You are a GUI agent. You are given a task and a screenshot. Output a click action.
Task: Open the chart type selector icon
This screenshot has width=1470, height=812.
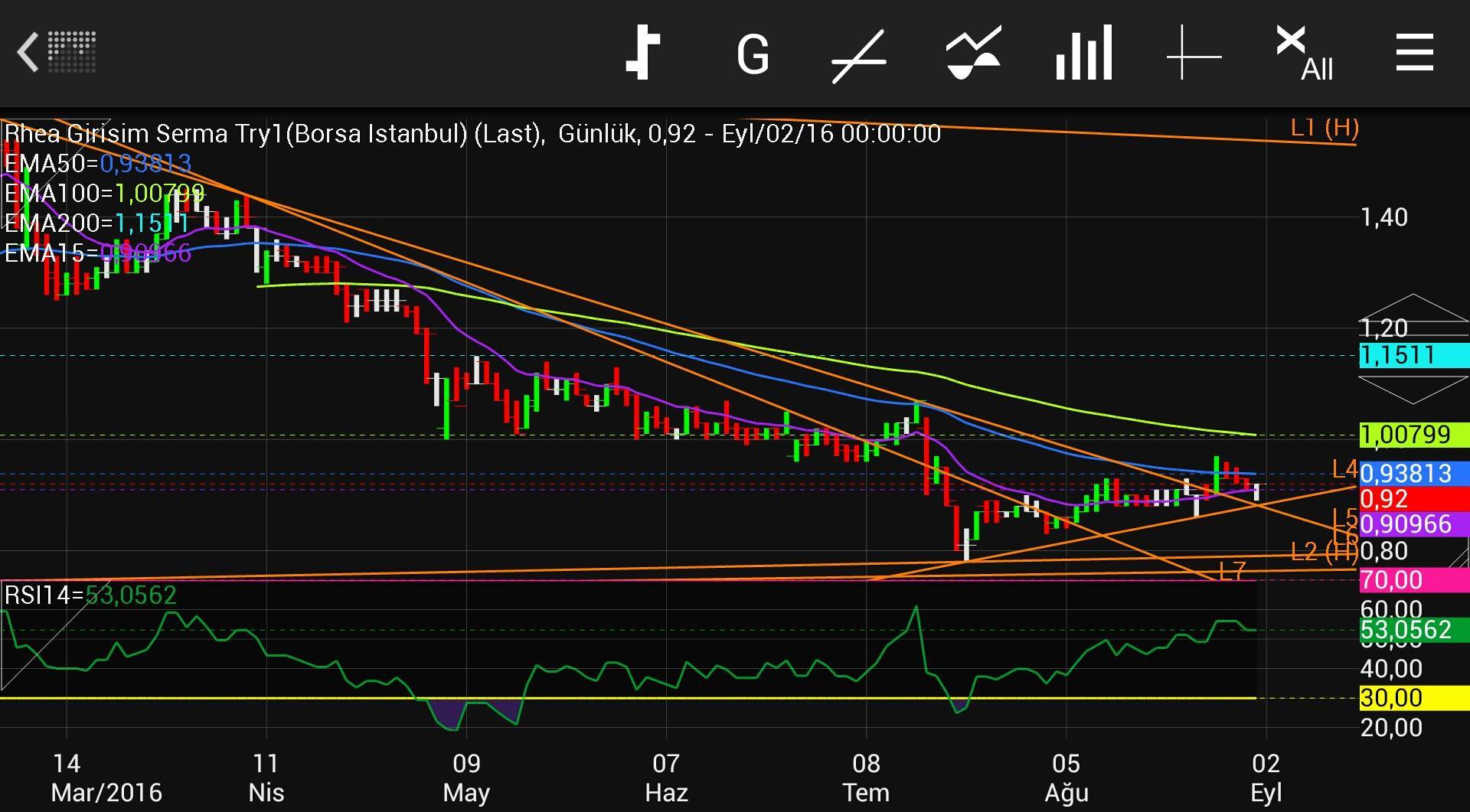point(642,53)
